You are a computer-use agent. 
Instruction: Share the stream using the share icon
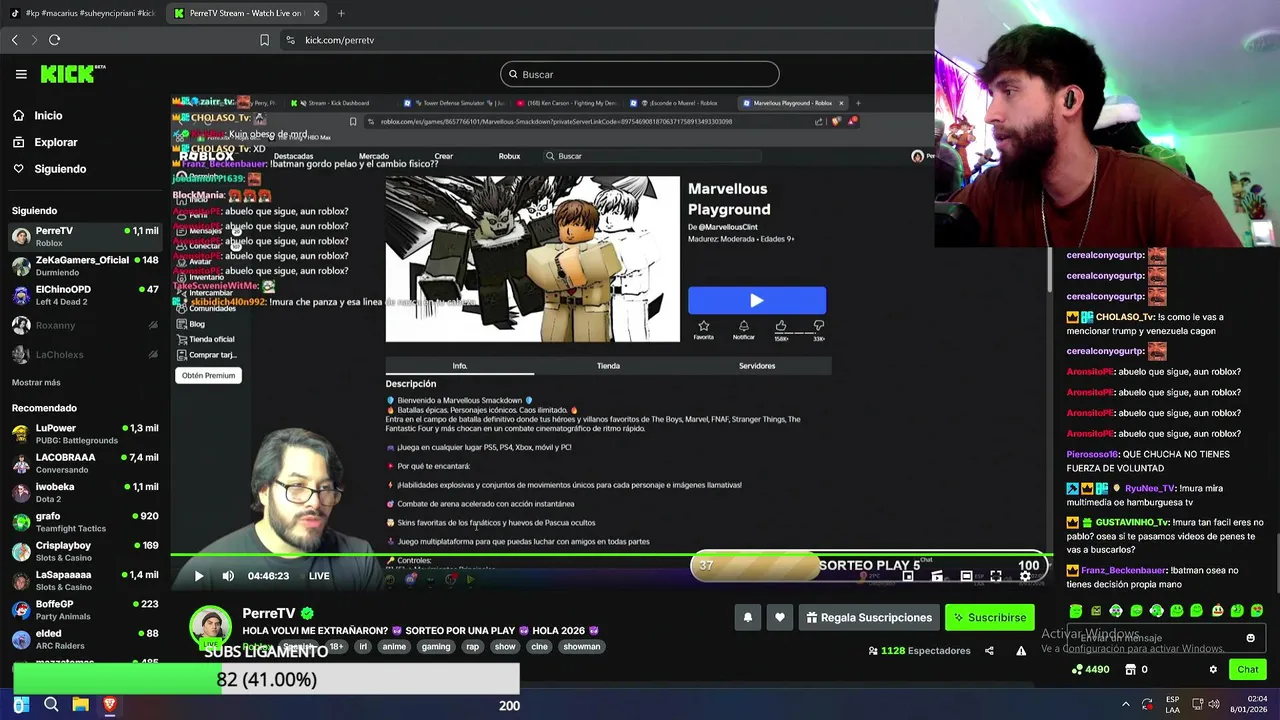pos(989,651)
